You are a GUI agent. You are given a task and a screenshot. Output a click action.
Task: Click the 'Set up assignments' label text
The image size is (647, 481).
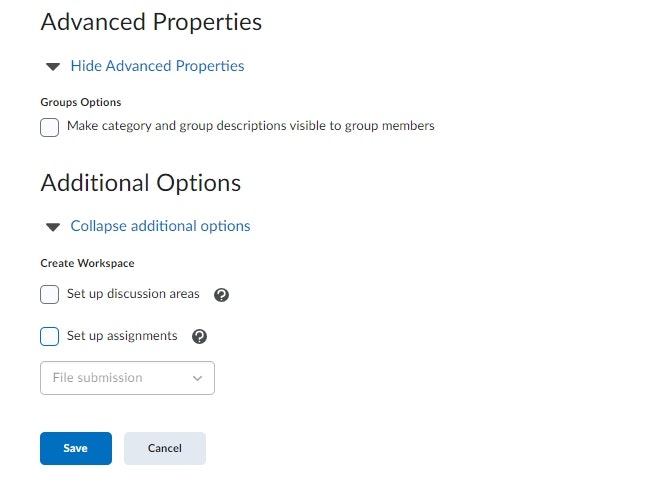coord(122,336)
